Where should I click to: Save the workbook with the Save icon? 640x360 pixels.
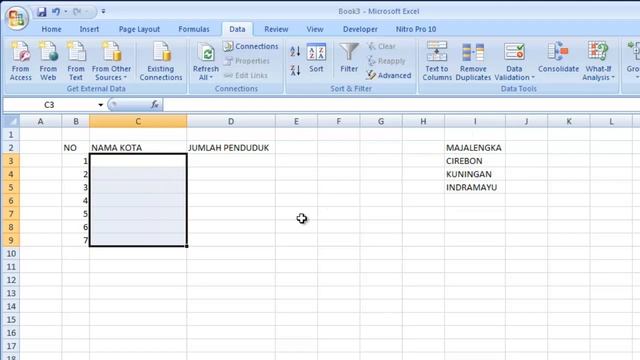pyautogui.click(x=41, y=11)
